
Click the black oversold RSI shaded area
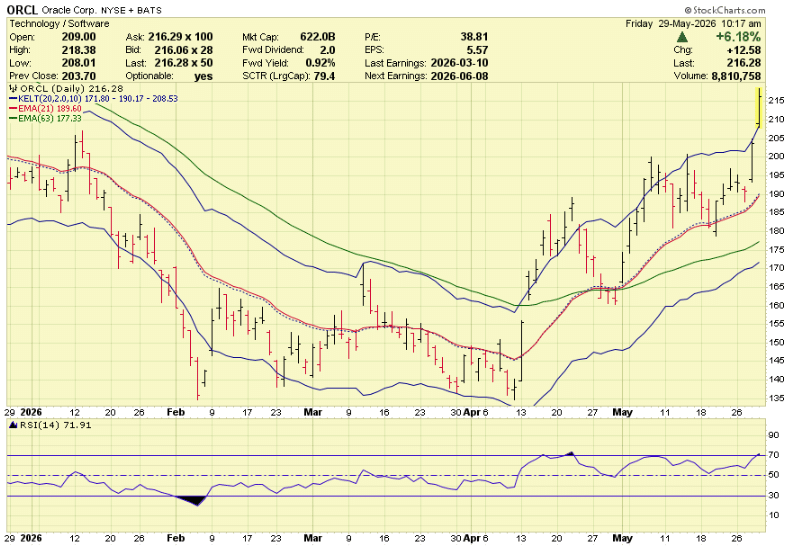click(193, 500)
